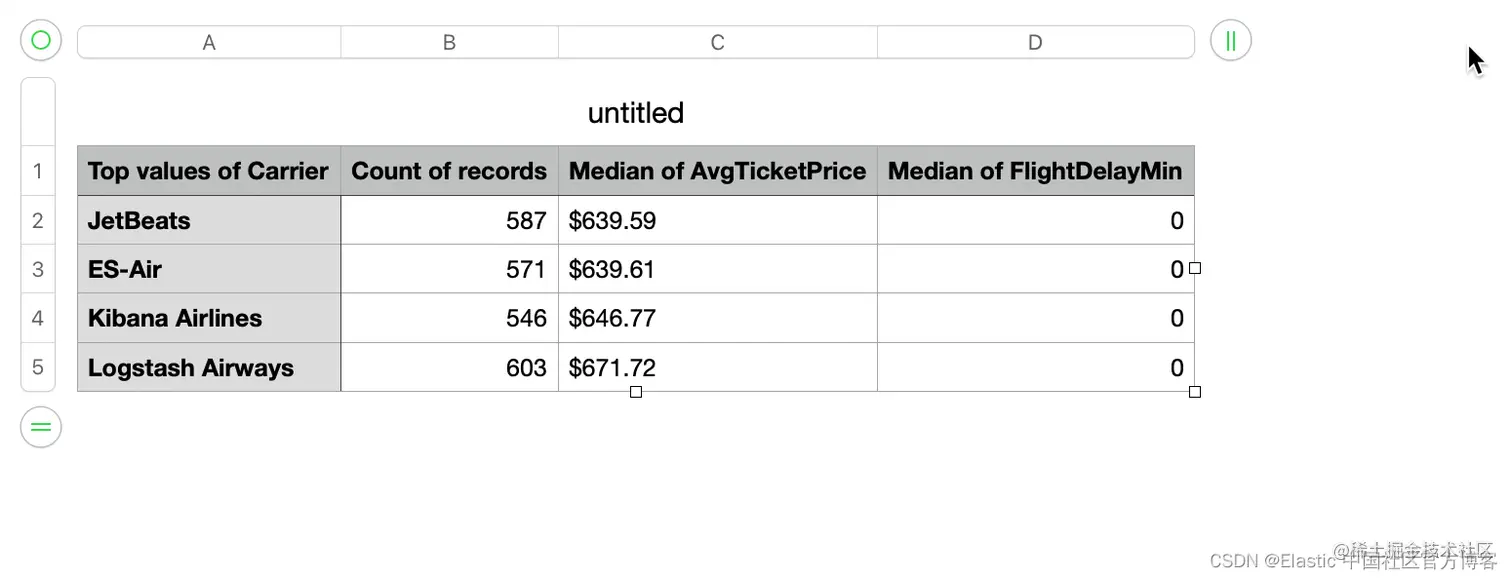Image resolution: width=1512 pixels, height=579 pixels.
Task: Click the Median of FlightDelayMin header cell
Action: click(1035, 171)
